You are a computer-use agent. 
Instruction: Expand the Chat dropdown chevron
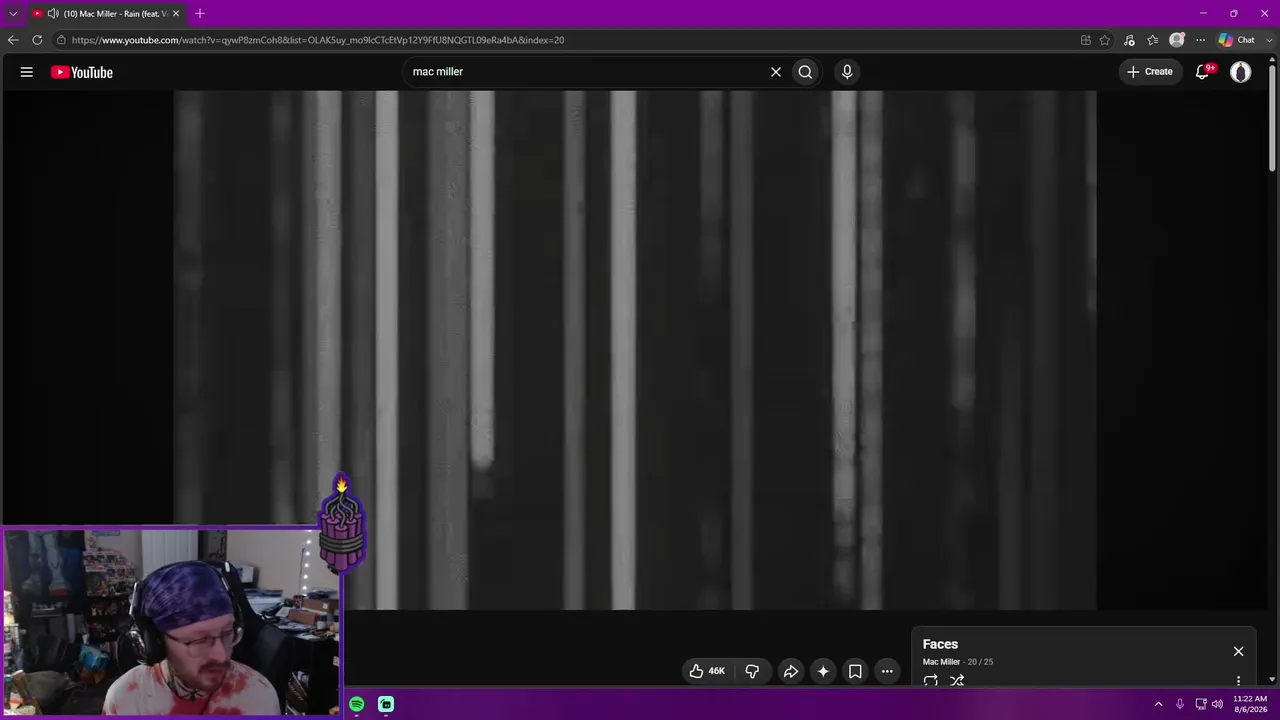1268,40
